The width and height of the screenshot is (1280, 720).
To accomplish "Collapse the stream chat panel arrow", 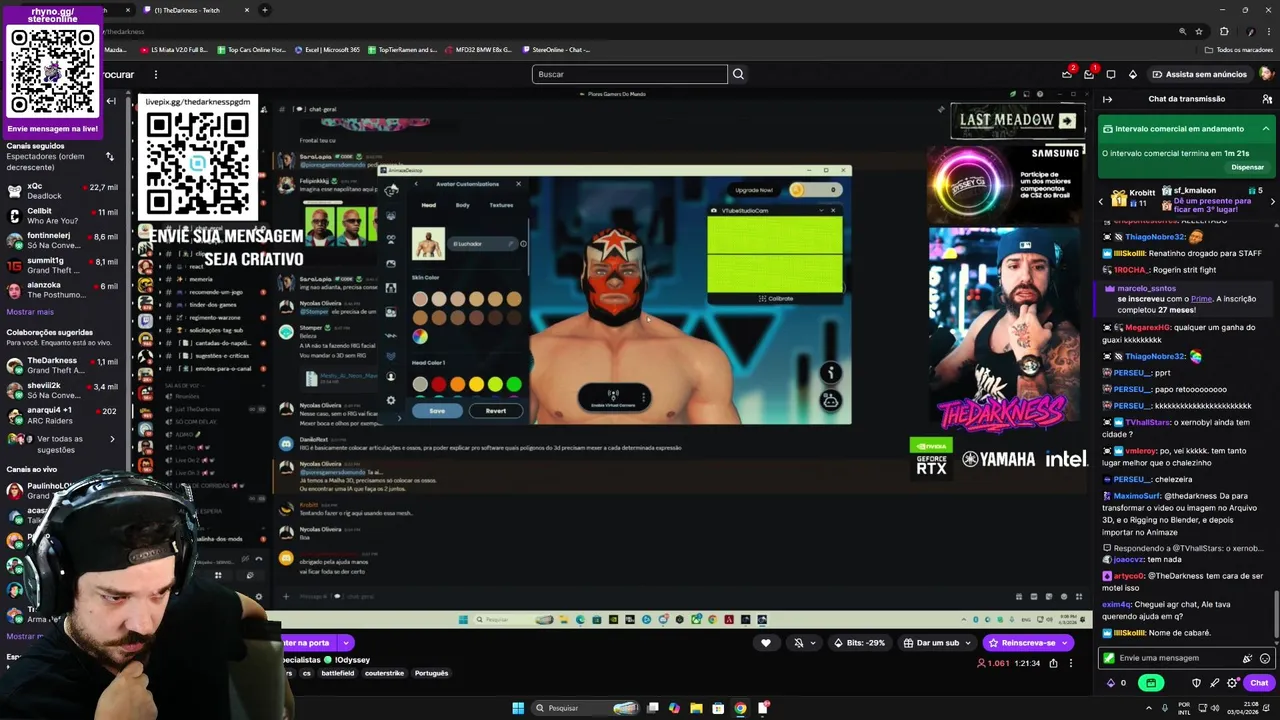I will click(1107, 99).
